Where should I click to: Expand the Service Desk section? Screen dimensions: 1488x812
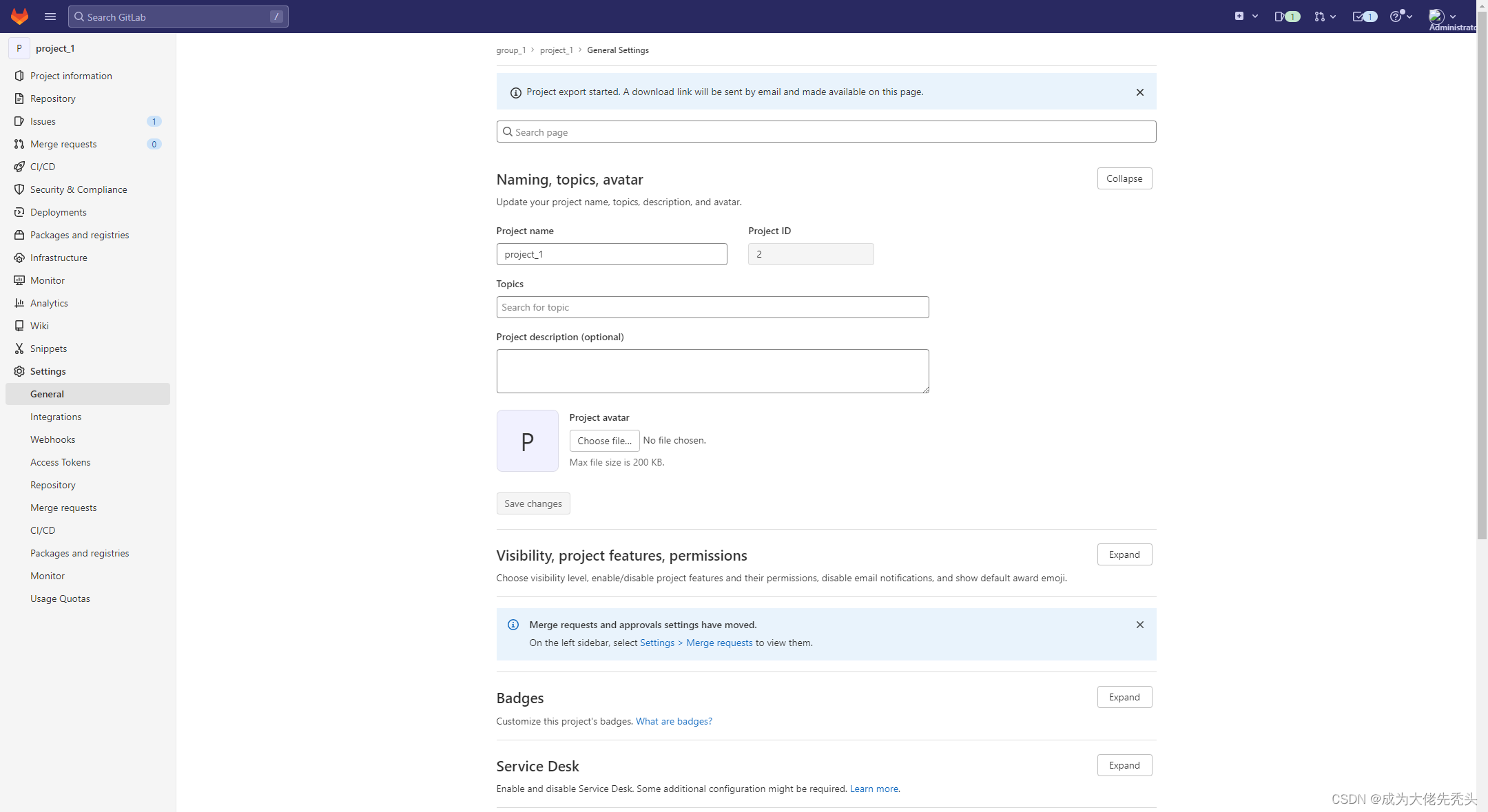click(1124, 765)
